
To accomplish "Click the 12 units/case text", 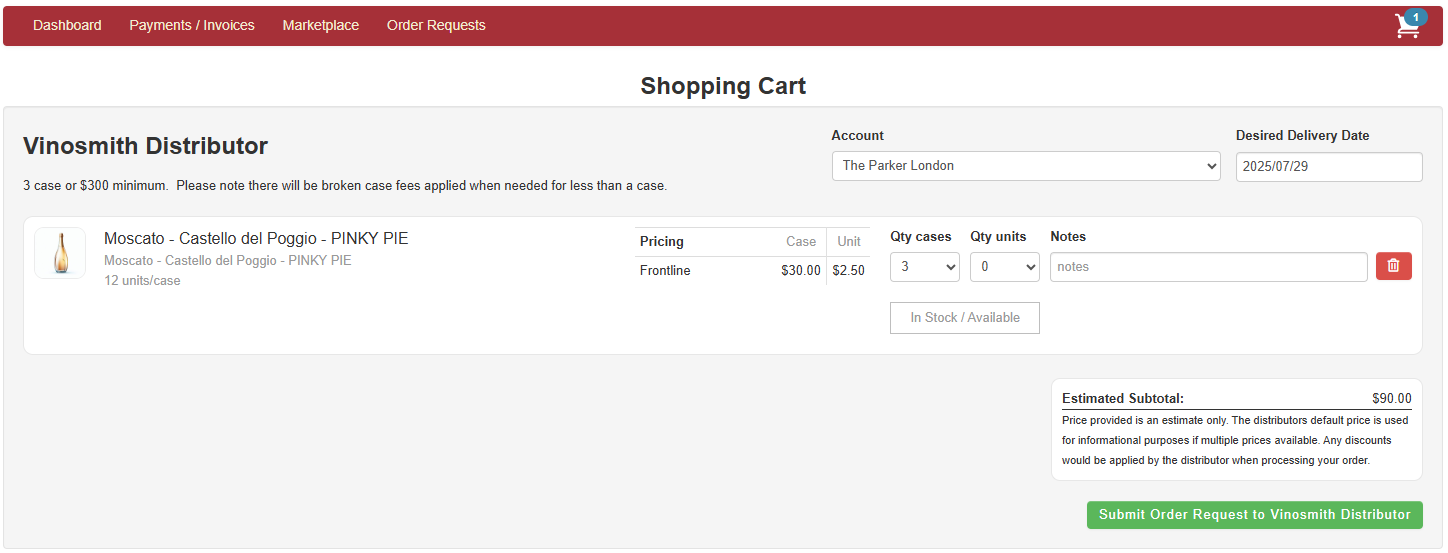I will click(142, 281).
